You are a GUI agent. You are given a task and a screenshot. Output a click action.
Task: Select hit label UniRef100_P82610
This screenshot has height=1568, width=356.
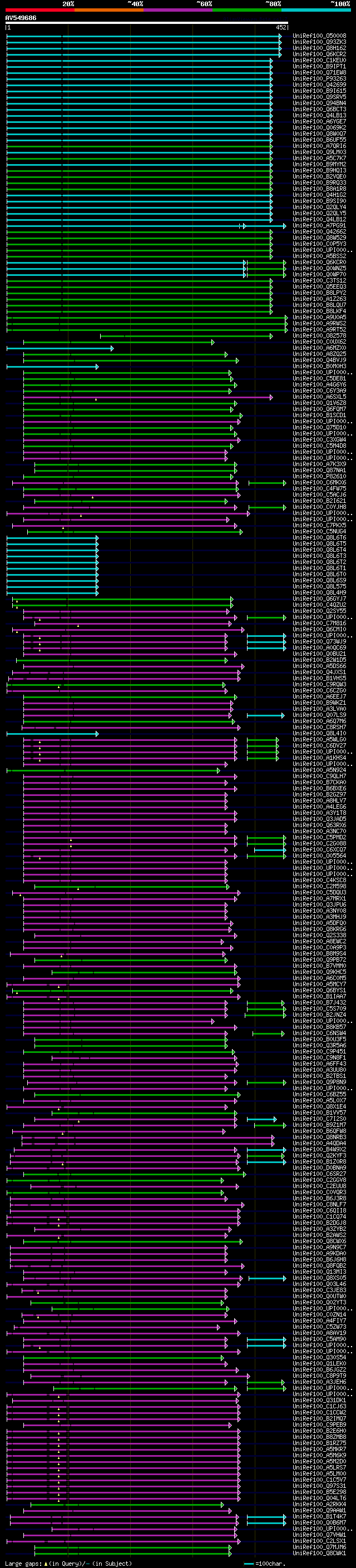pos(319,477)
